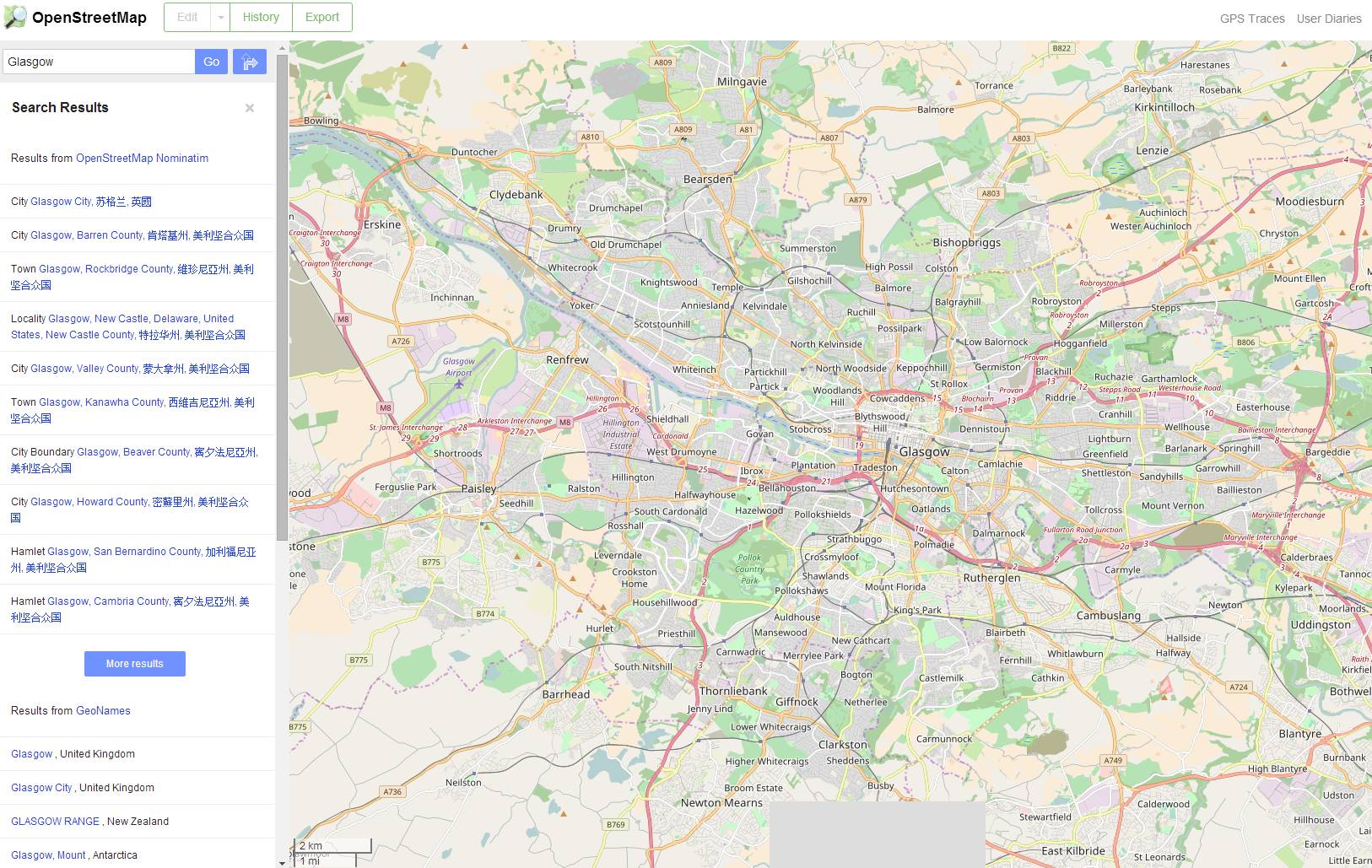Click the OpenStreetMap title text
The width and height of the screenshot is (1372, 868).
[x=89, y=18]
